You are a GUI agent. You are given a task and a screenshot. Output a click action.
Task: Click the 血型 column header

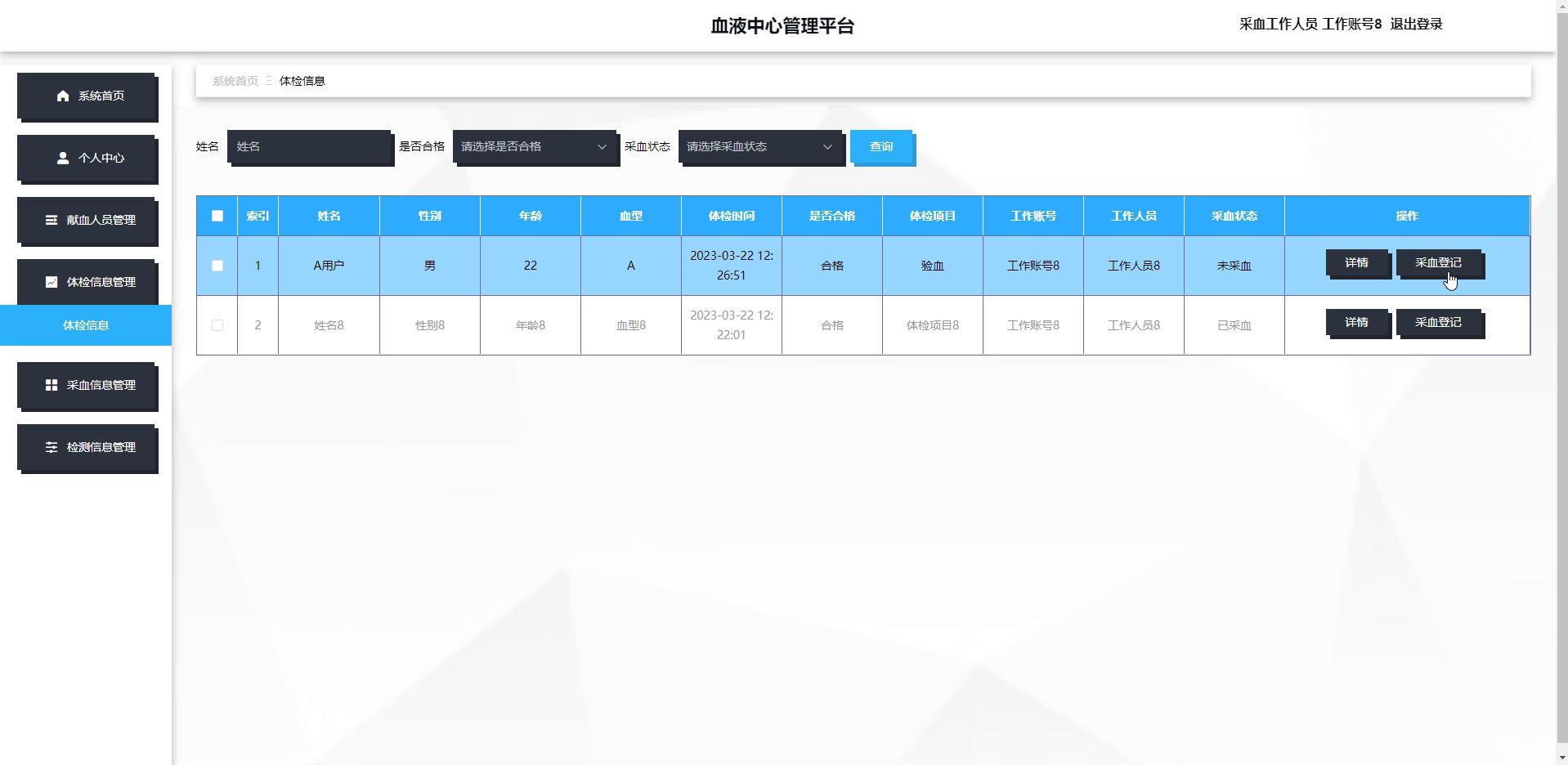631,216
